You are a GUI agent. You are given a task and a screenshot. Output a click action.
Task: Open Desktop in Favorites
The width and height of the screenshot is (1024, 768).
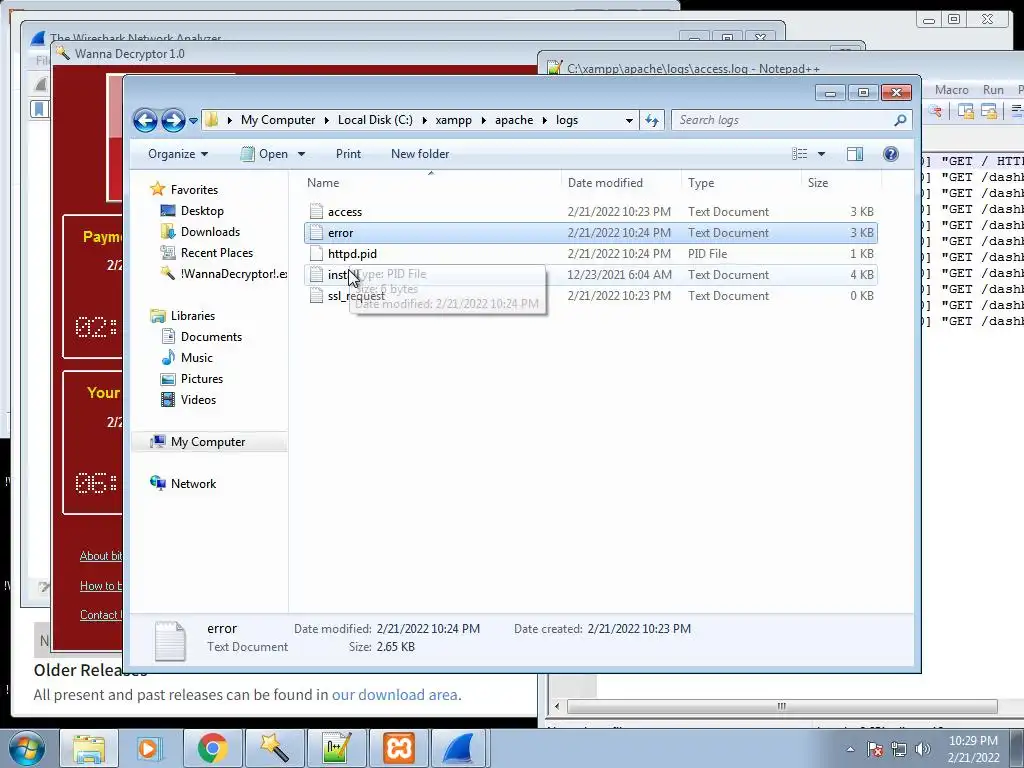202,211
